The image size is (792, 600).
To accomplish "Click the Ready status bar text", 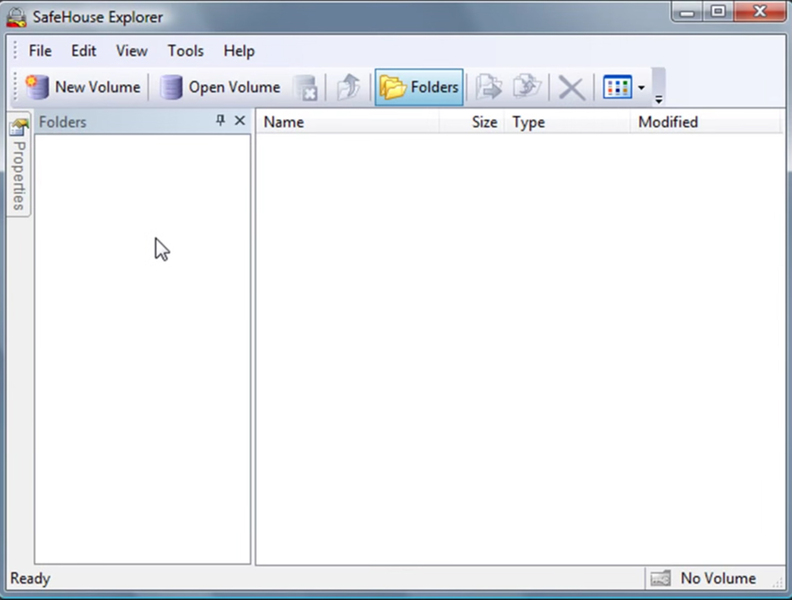I will (x=30, y=578).
